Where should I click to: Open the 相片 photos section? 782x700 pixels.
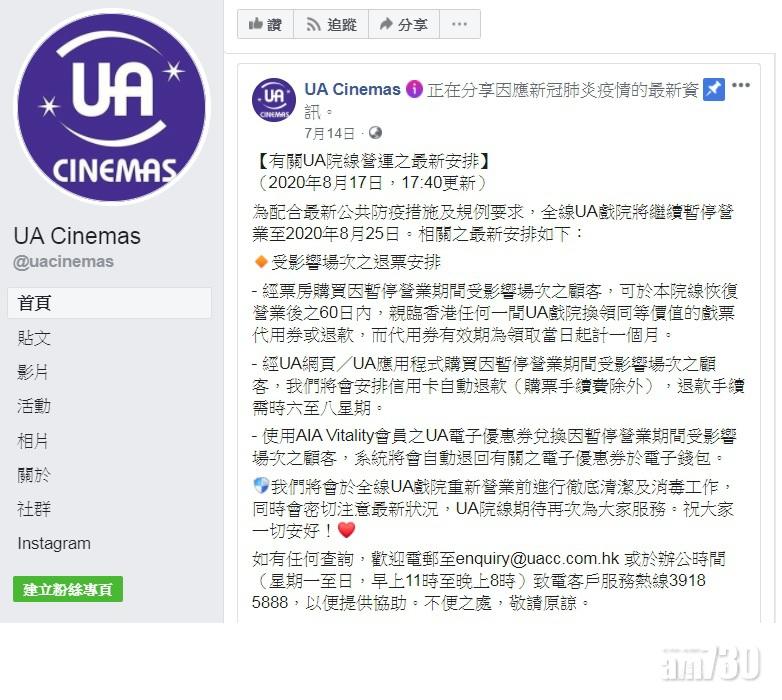tap(32, 441)
